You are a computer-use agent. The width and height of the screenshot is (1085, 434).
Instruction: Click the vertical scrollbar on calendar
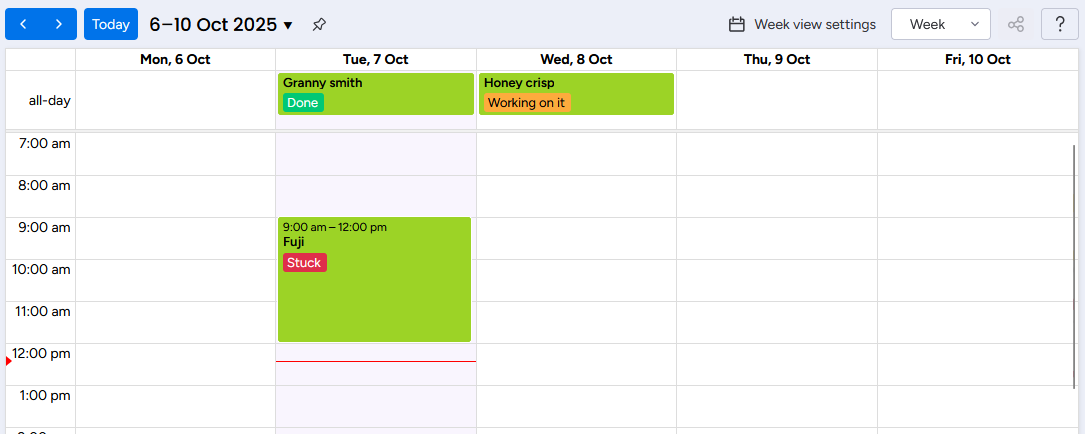1075,265
